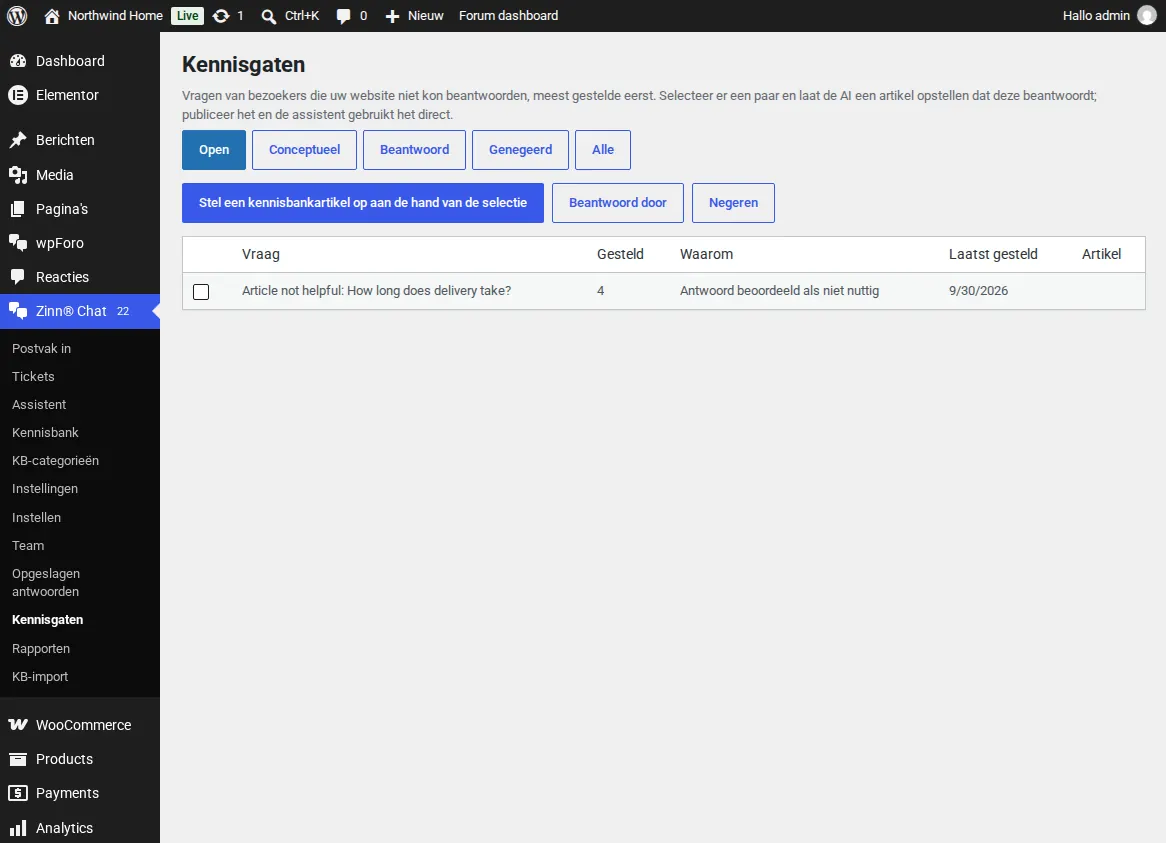Click the Media library icon
The height and width of the screenshot is (843, 1166).
[x=18, y=175]
